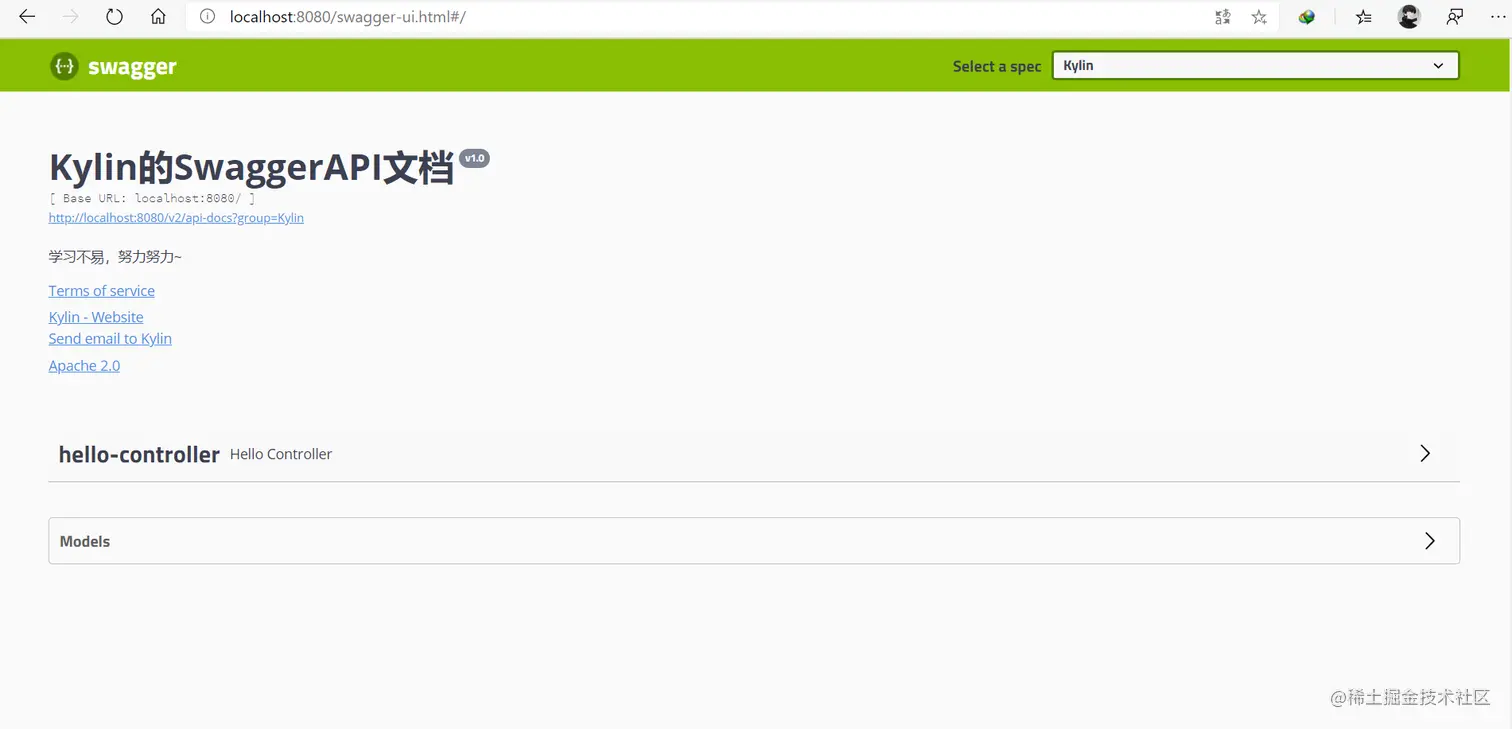Viewport: 1512px width, 729px height.
Task: Open the favorites list icon
Action: coord(1364,17)
